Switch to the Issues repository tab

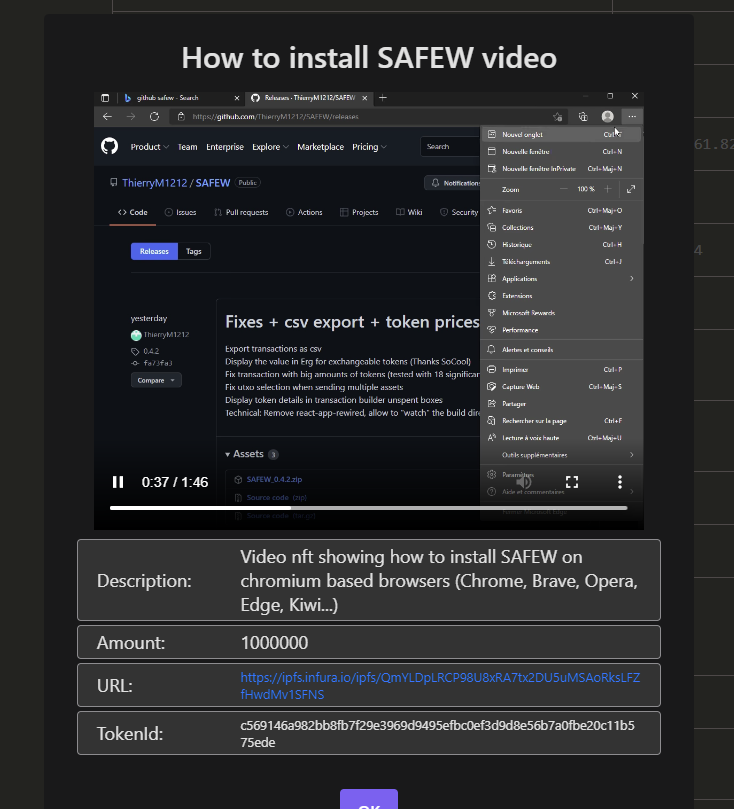pyautogui.click(x=181, y=213)
